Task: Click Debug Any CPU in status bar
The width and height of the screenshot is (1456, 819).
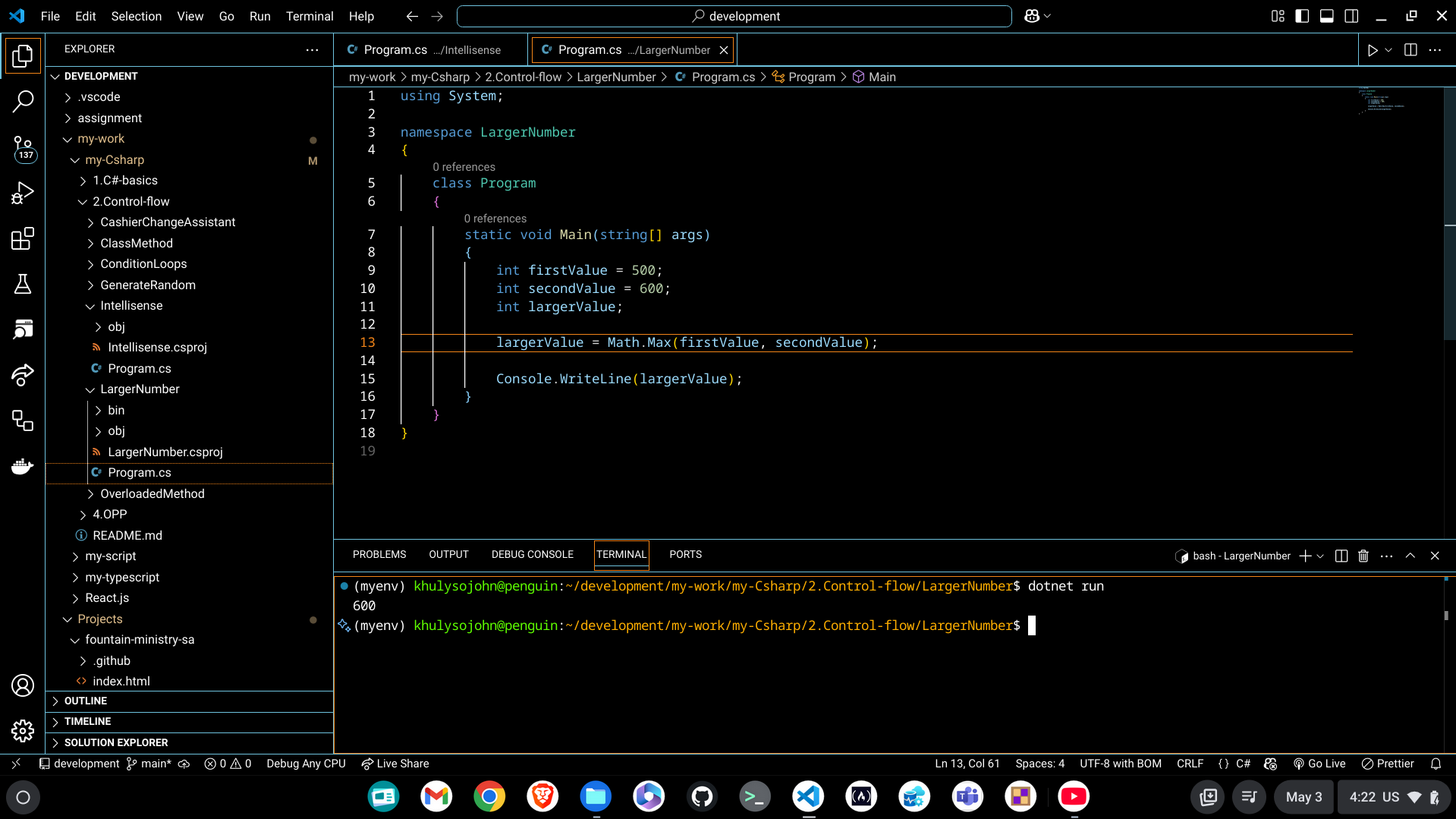Action: point(306,764)
